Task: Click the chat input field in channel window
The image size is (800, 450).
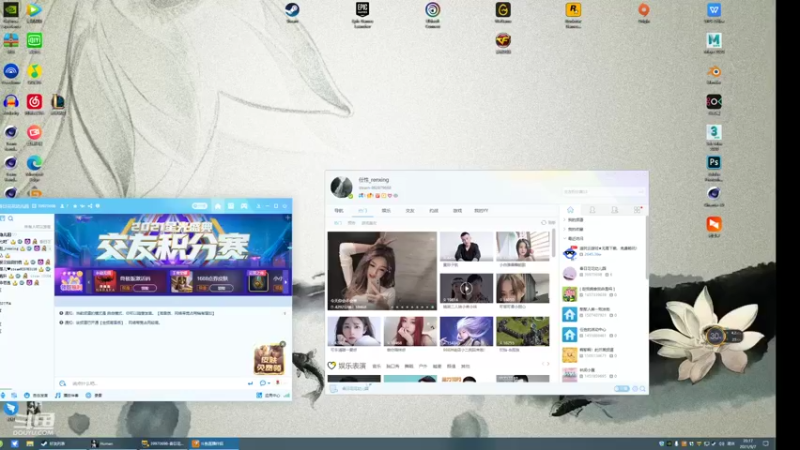Action: [x=156, y=383]
